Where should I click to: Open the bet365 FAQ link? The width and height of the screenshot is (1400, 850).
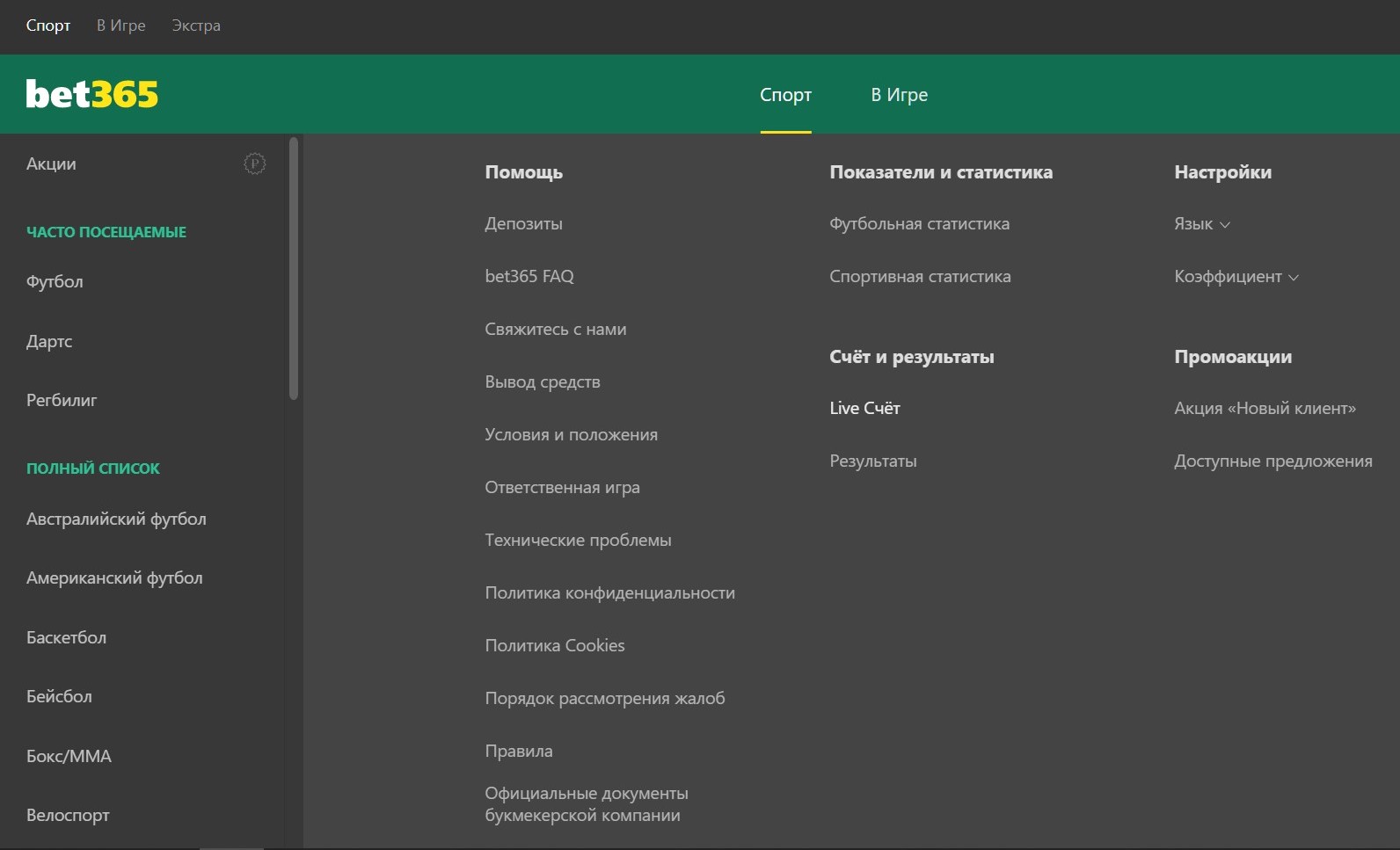pos(529,277)
